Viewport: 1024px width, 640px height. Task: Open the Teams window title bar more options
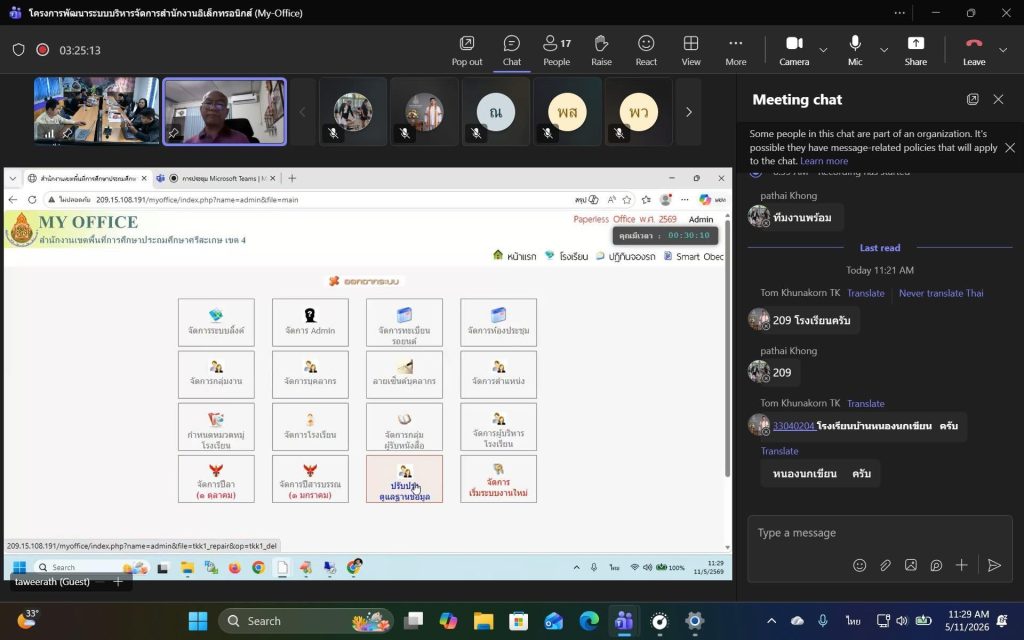(x=900, y=12)
